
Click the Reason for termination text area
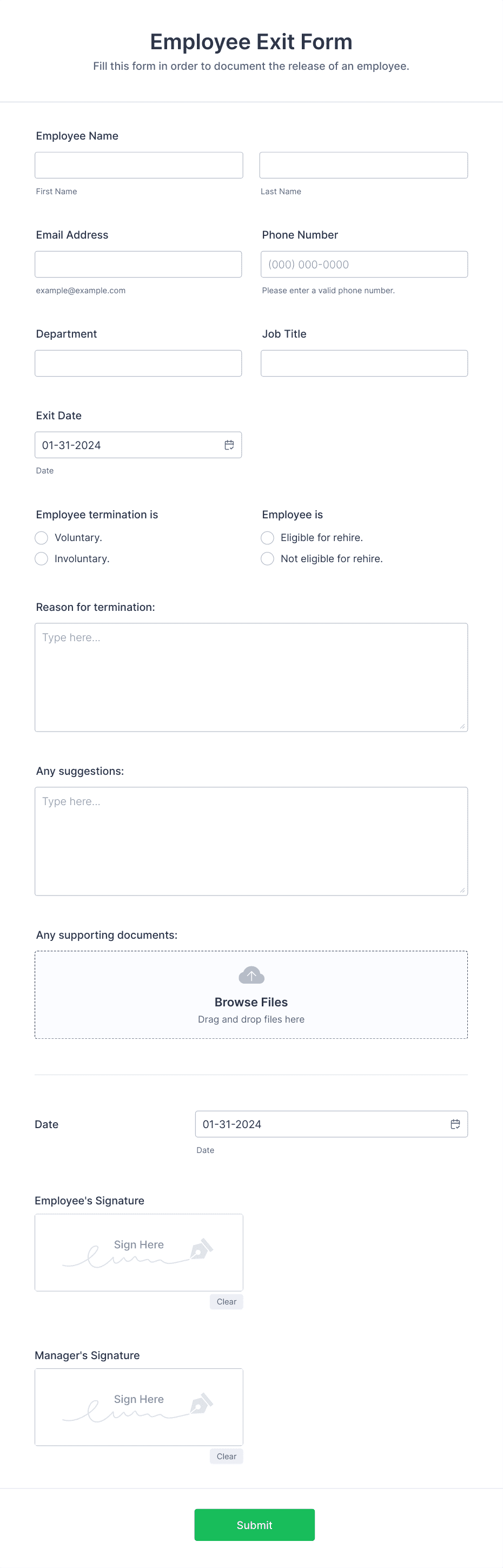click(251, 677)
